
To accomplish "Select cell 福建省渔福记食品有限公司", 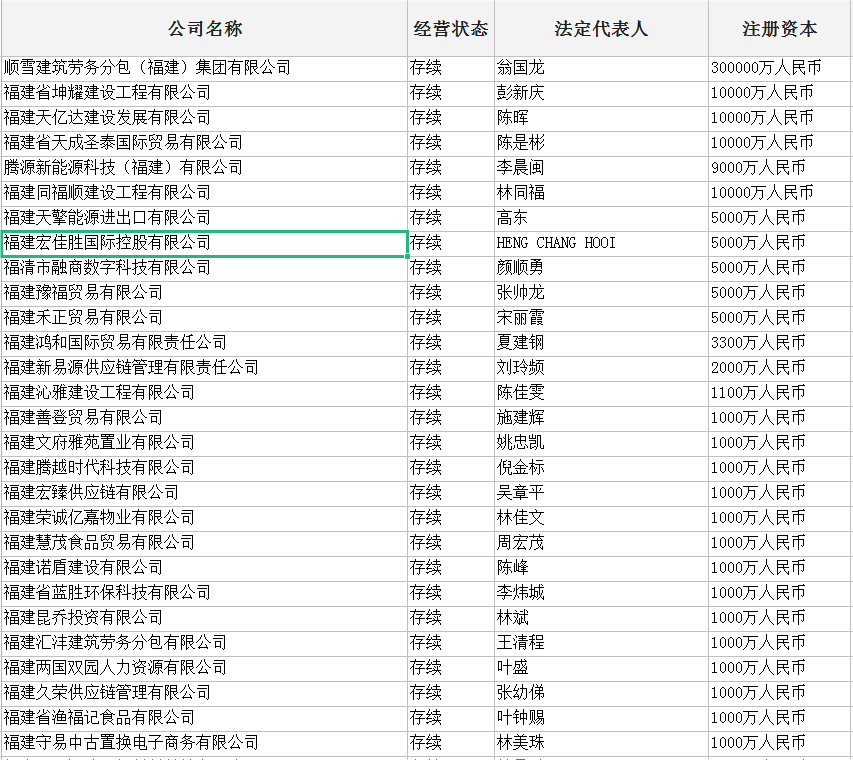I will [205, 719].
